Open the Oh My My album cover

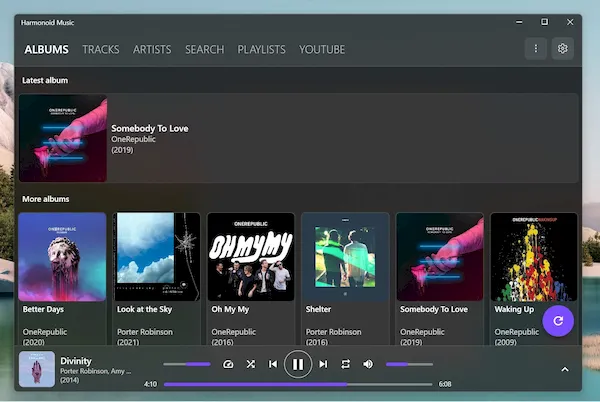251,257
